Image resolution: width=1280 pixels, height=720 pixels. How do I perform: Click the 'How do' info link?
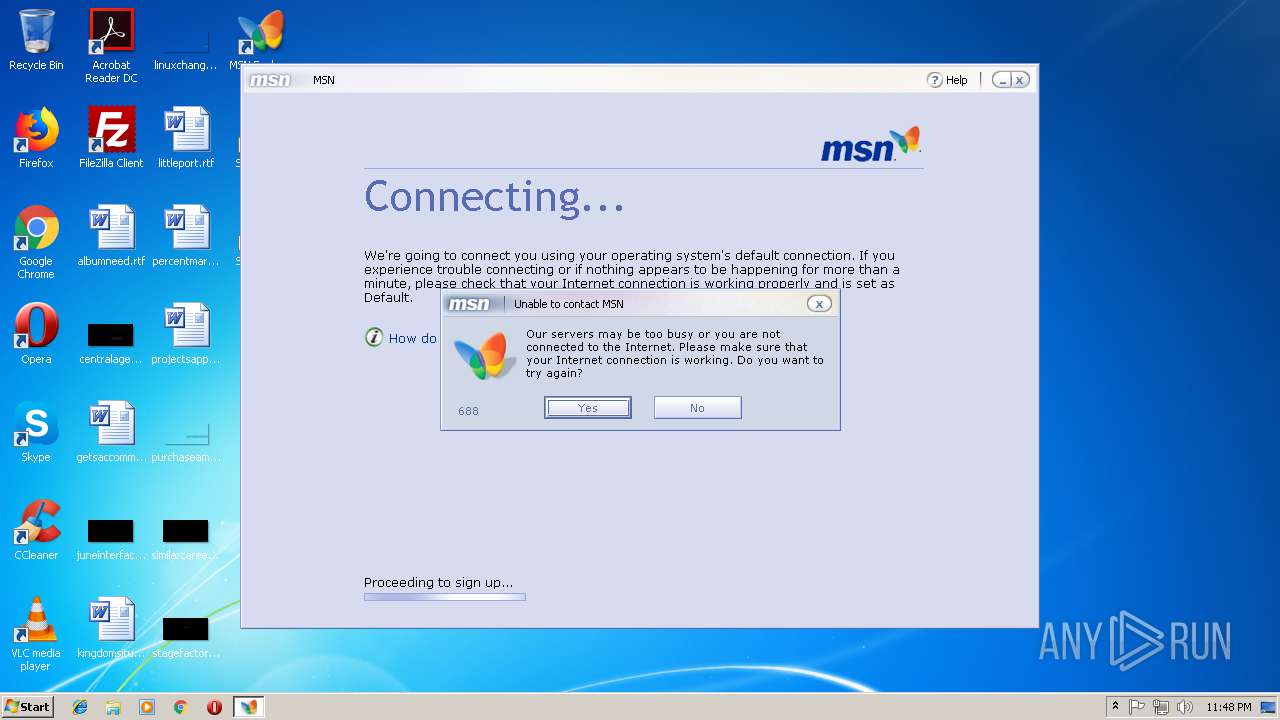412,339
